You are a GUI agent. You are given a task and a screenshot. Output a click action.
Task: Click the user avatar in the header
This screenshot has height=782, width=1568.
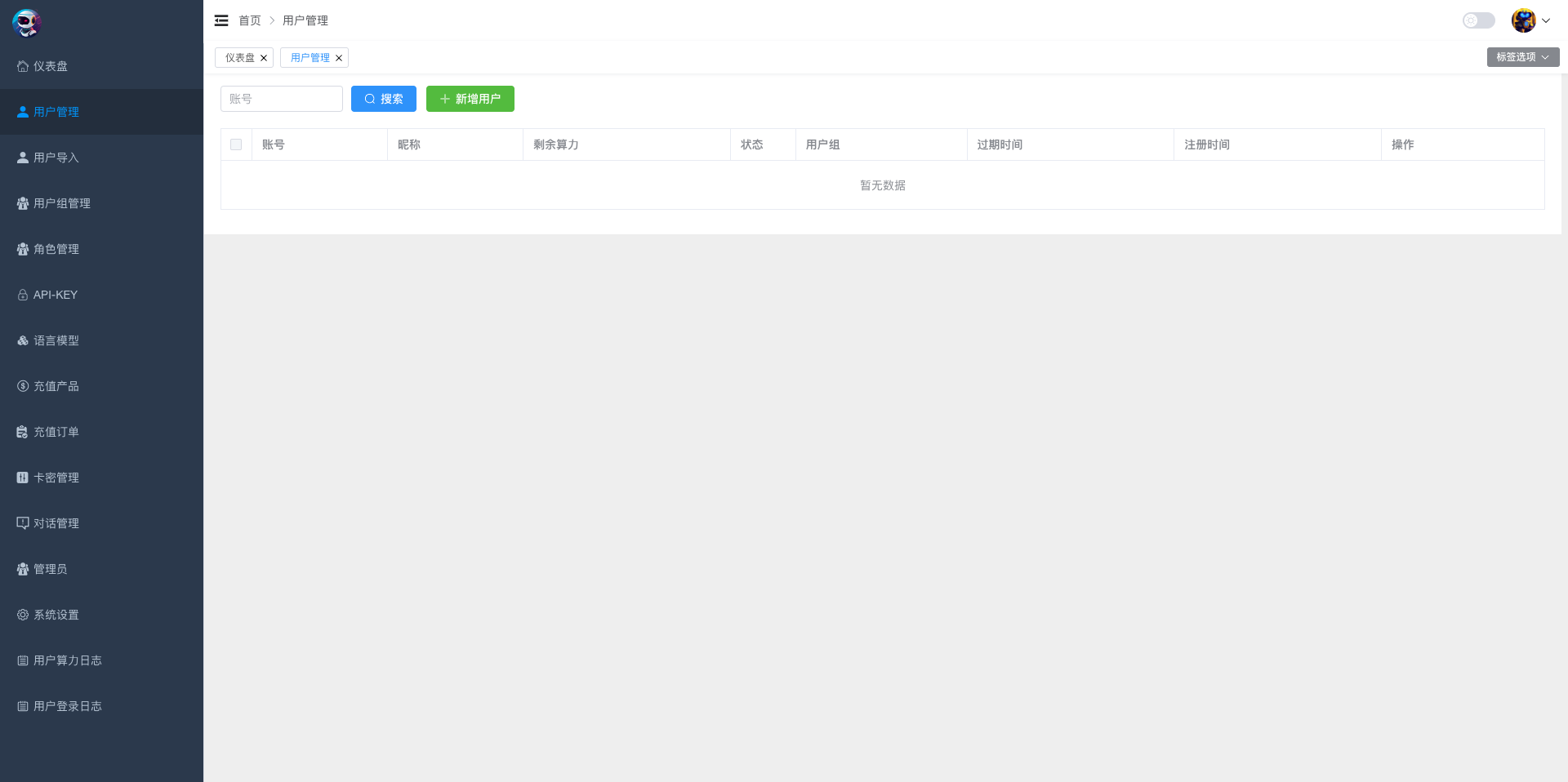[1523, 20]
